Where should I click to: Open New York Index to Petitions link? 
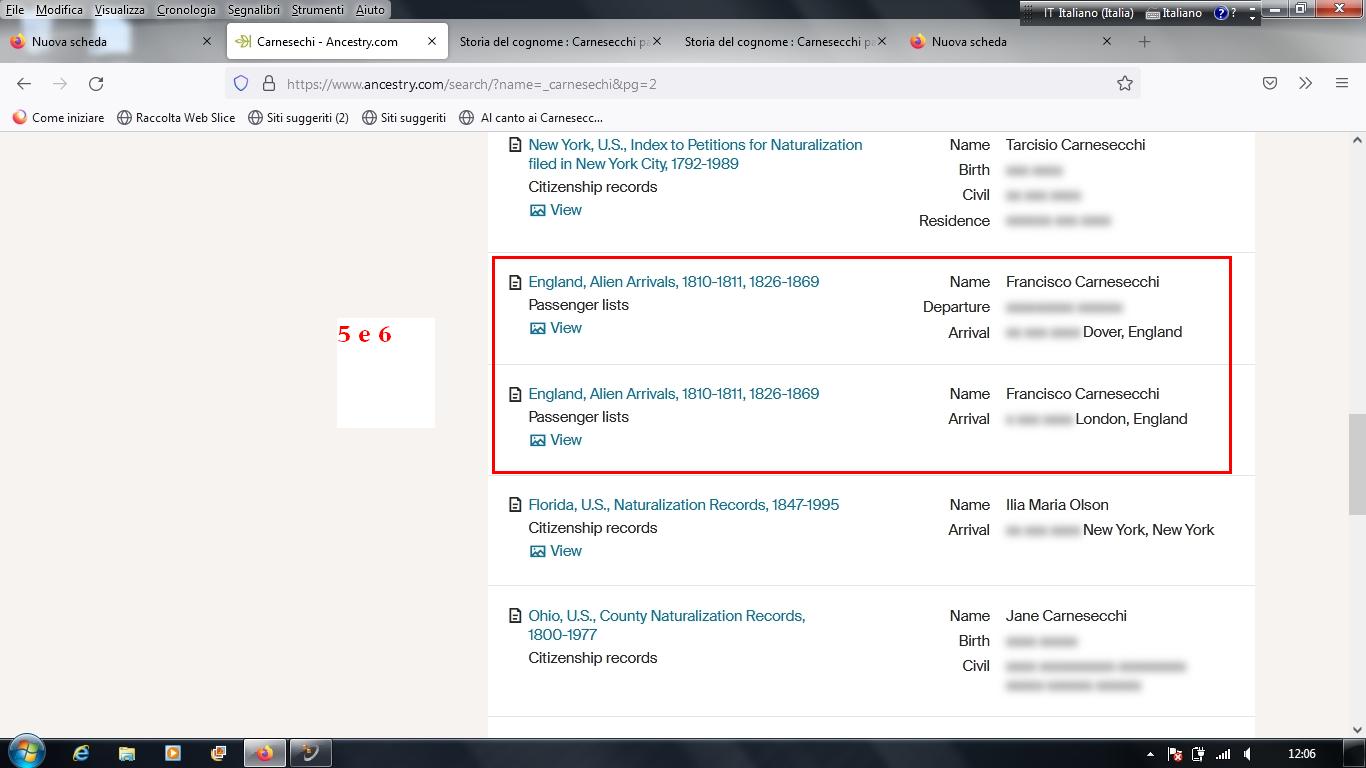pos(695,154)
